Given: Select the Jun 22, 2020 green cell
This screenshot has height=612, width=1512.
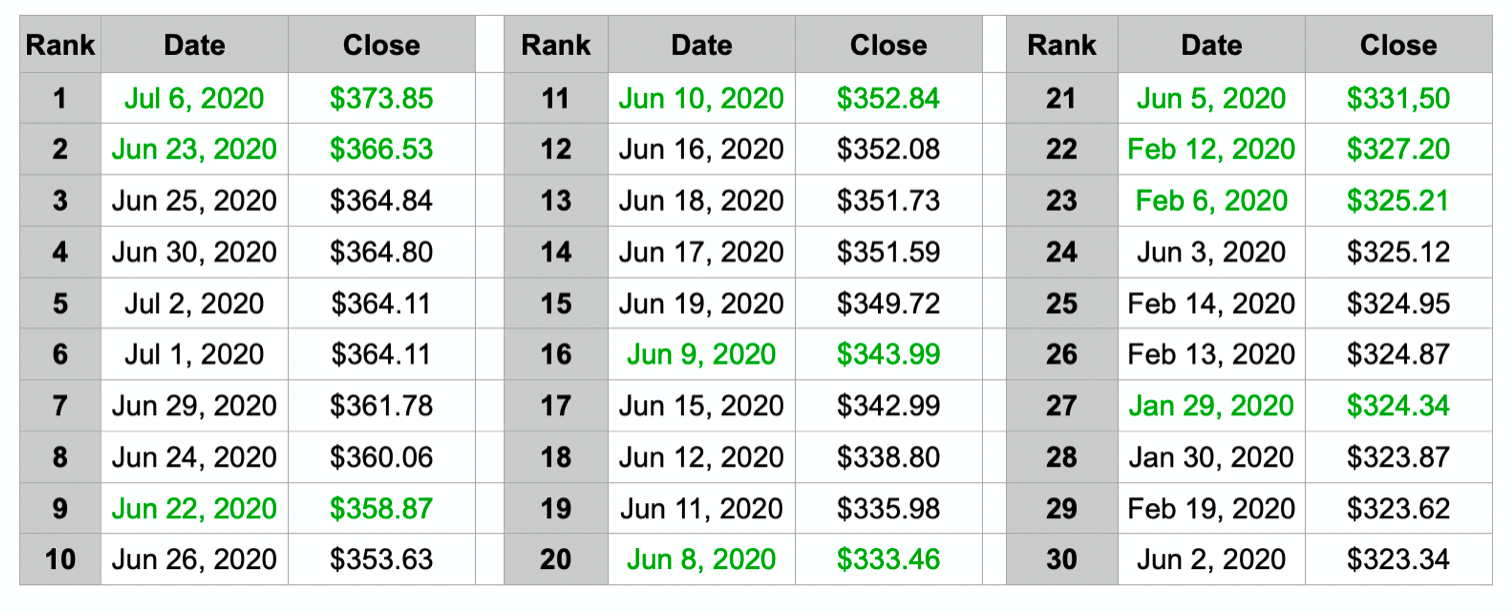Looking at the screenshot, I should pyautogui.click(x=195, y=507).
